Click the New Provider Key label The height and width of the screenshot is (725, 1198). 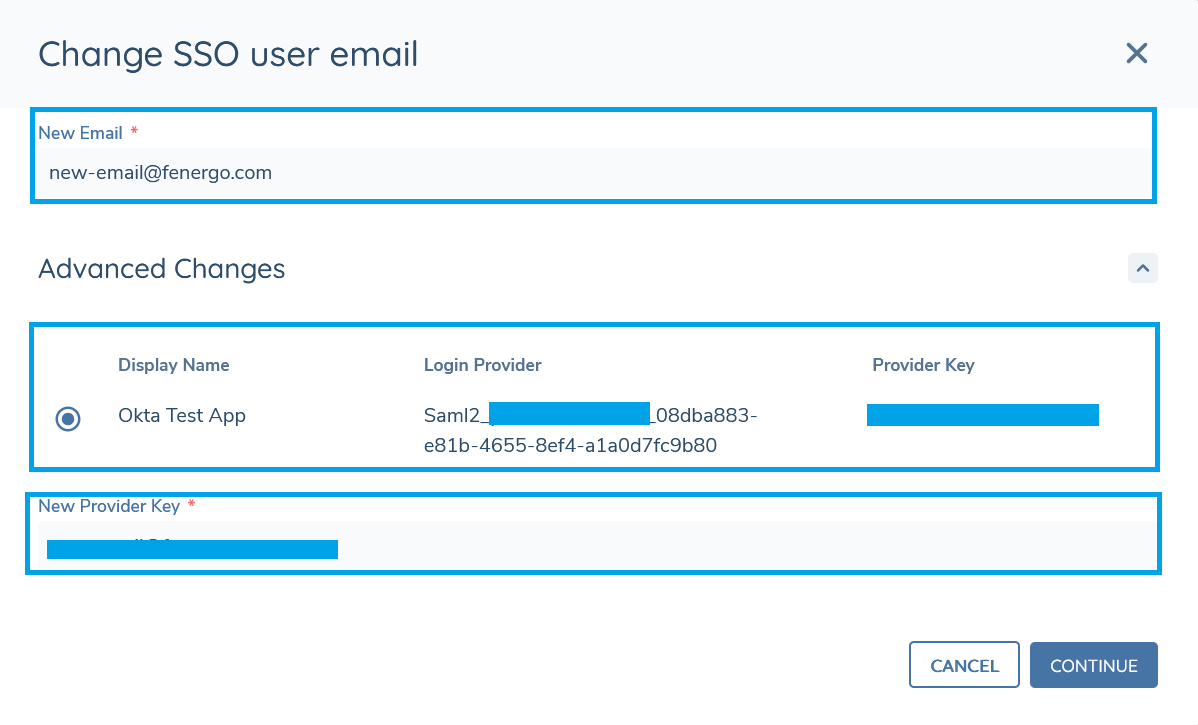pyautogui.click(x=108, y=506)
